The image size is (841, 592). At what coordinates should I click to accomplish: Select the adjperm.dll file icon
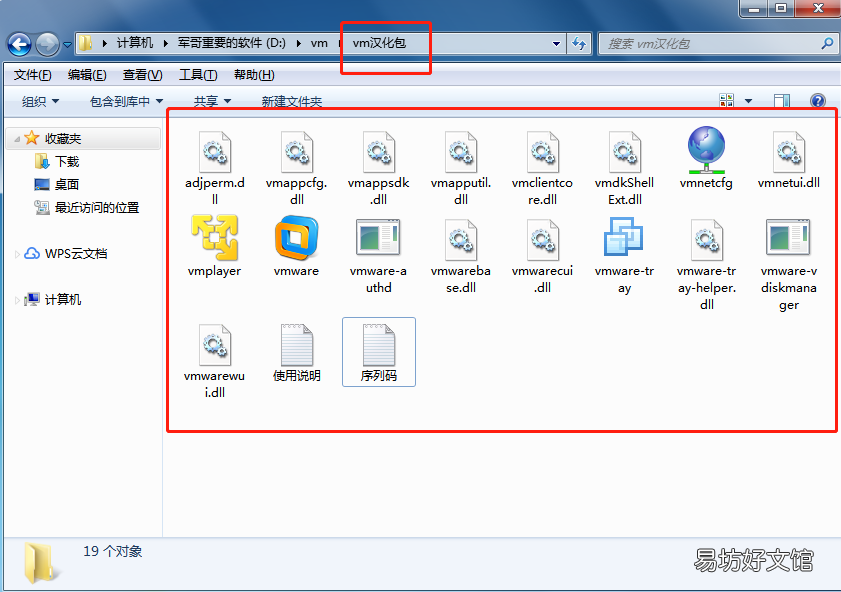pyautogui.click(x=215, y=152)
